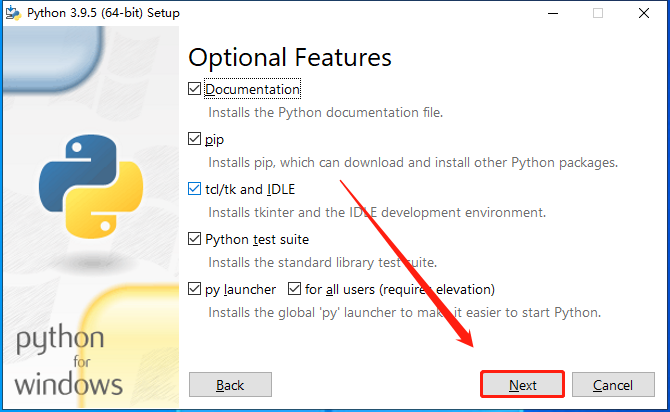Click the 'Python 3.9.5 (64-bit) Setup' title
This screenshot has width=670, height=412.
103,13
